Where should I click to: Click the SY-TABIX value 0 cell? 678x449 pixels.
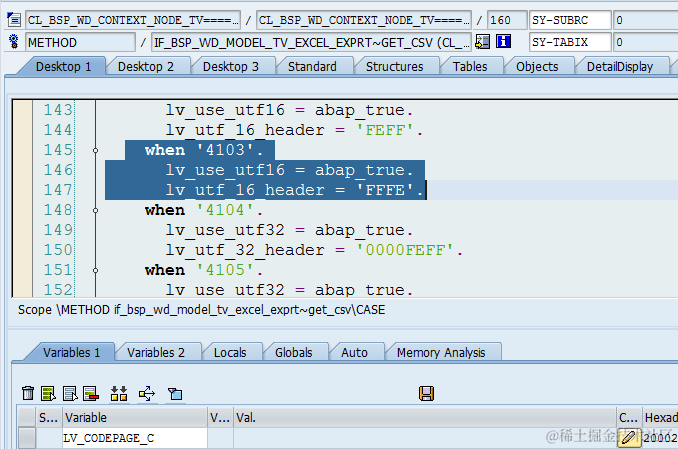pyautogui.click(x=645, y=42)
